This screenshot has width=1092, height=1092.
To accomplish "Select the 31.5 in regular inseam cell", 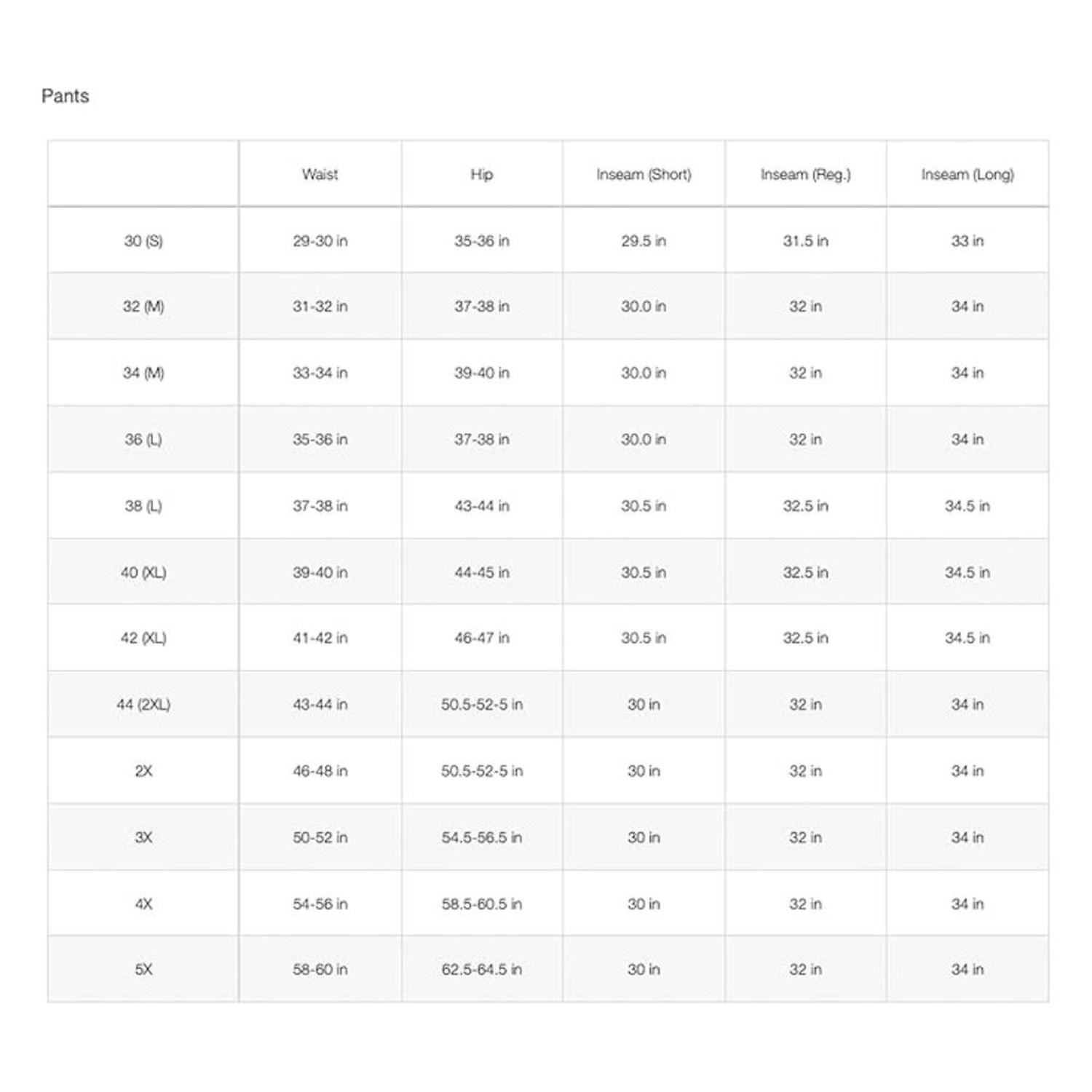I will (x=805, y=241).
